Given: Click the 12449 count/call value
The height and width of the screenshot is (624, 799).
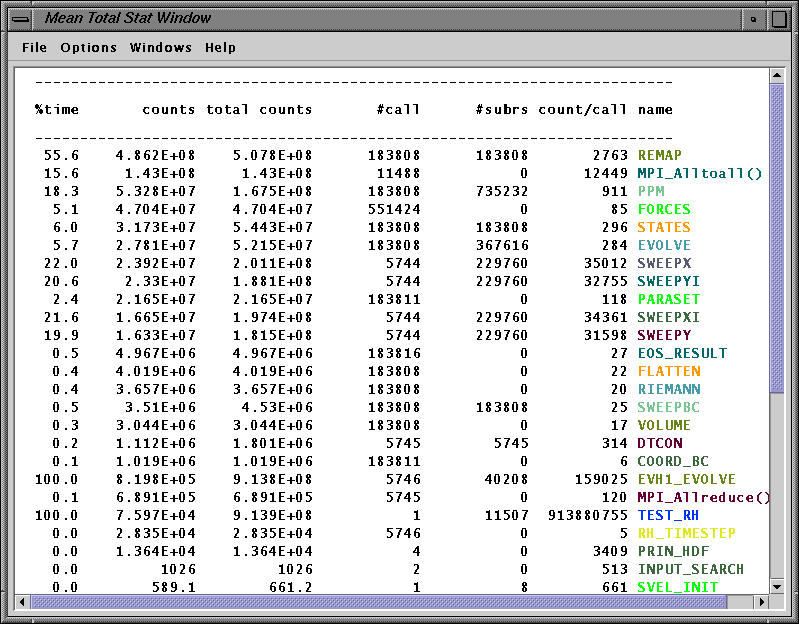Looking at the screenshot, I should [605, 173].
